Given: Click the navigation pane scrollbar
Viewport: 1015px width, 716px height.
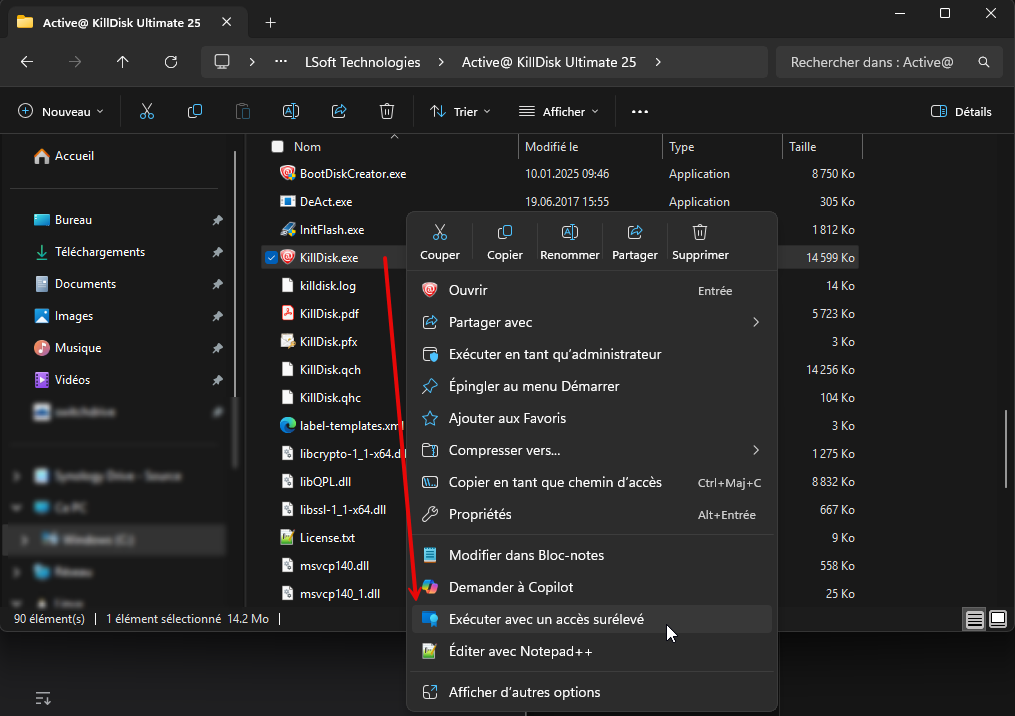Looking at the screenshot, I should pos(235,273).
